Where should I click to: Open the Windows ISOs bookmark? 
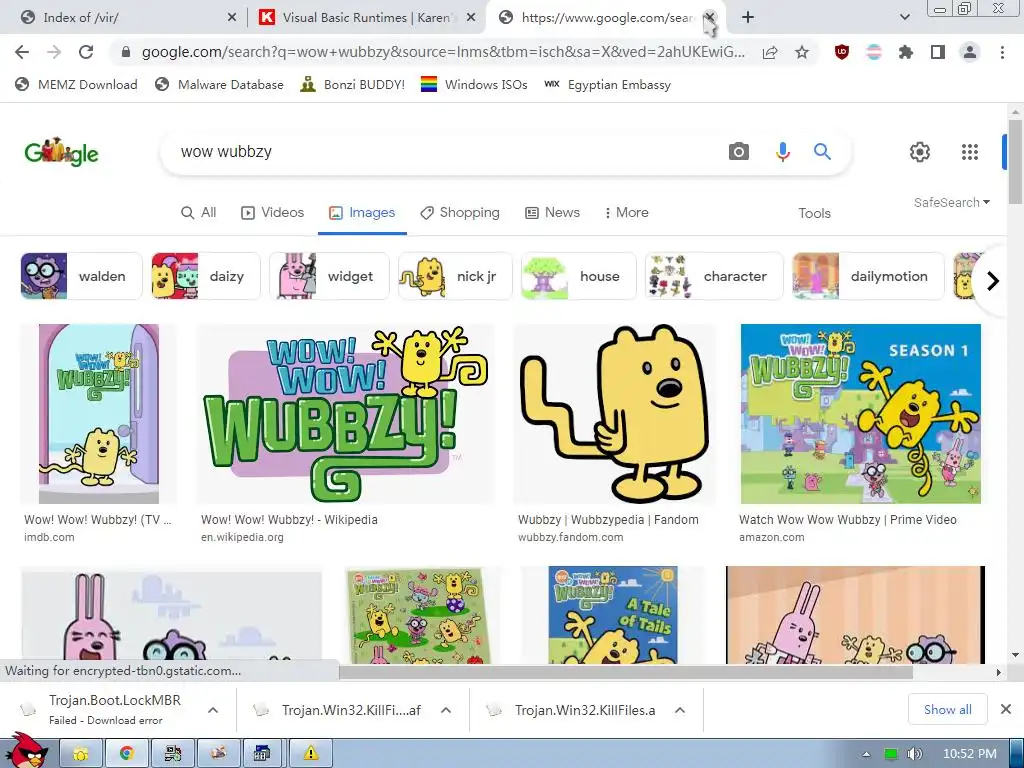click(474, 84)
